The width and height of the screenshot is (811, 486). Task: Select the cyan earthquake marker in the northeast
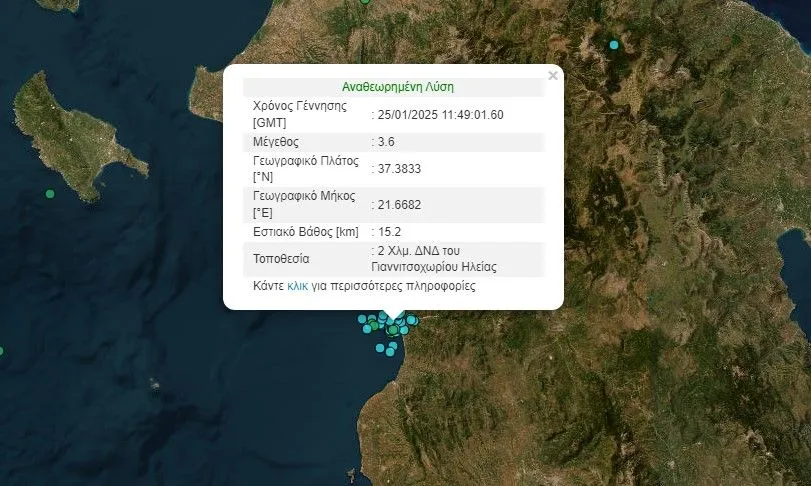pos(614,44)
